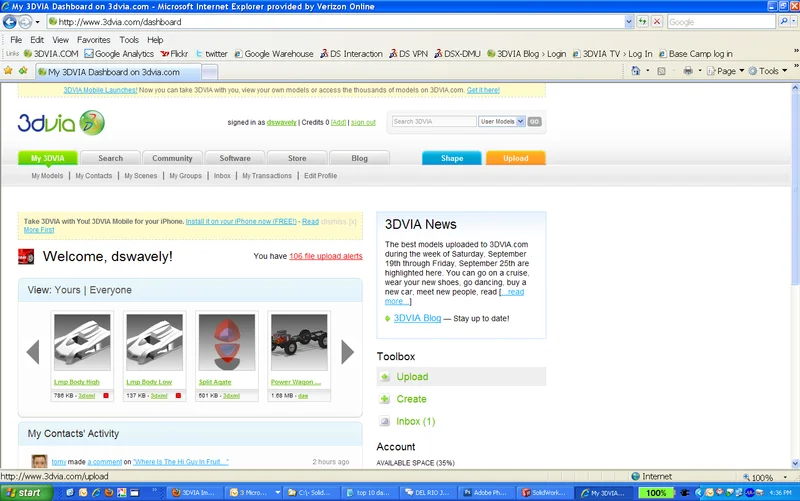
Task: Open the Split Agate model thumbnail
Action: coord(226,345)
